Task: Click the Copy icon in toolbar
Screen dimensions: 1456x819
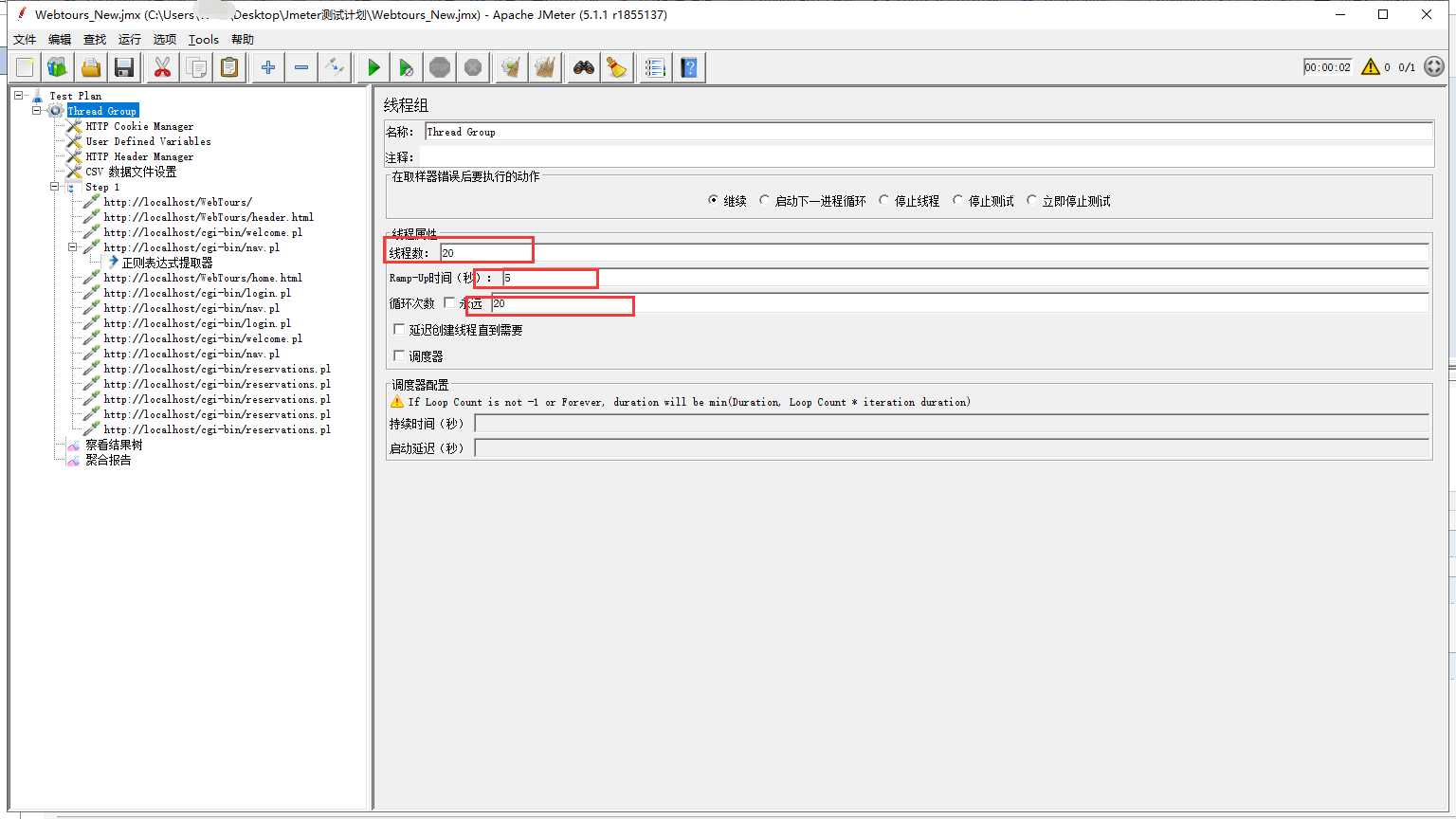Action: tap(196, 67)
